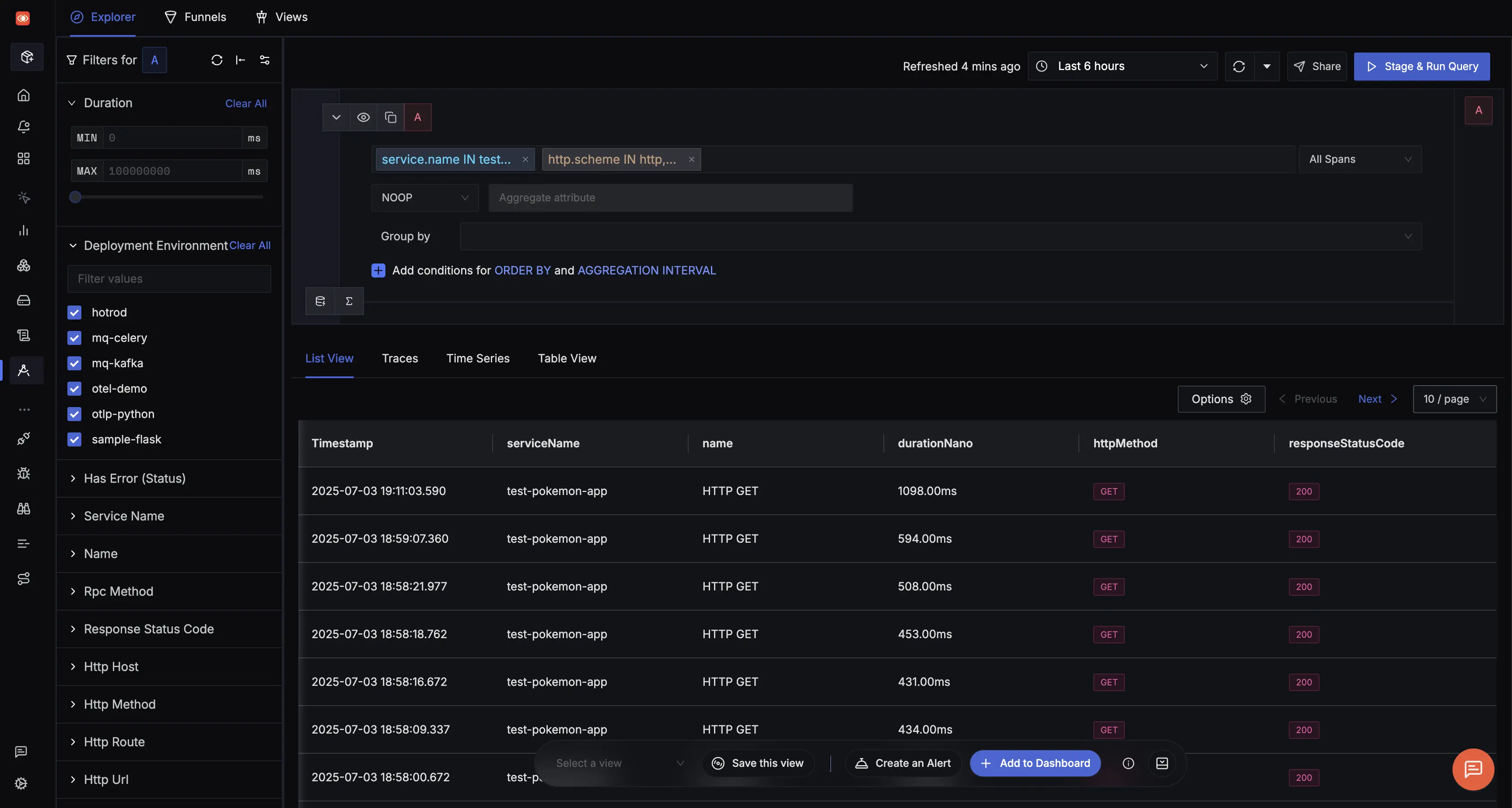Open the binoculars icon in sidebar
Viewport: 1512px width, 808px height.
point(24,509)
